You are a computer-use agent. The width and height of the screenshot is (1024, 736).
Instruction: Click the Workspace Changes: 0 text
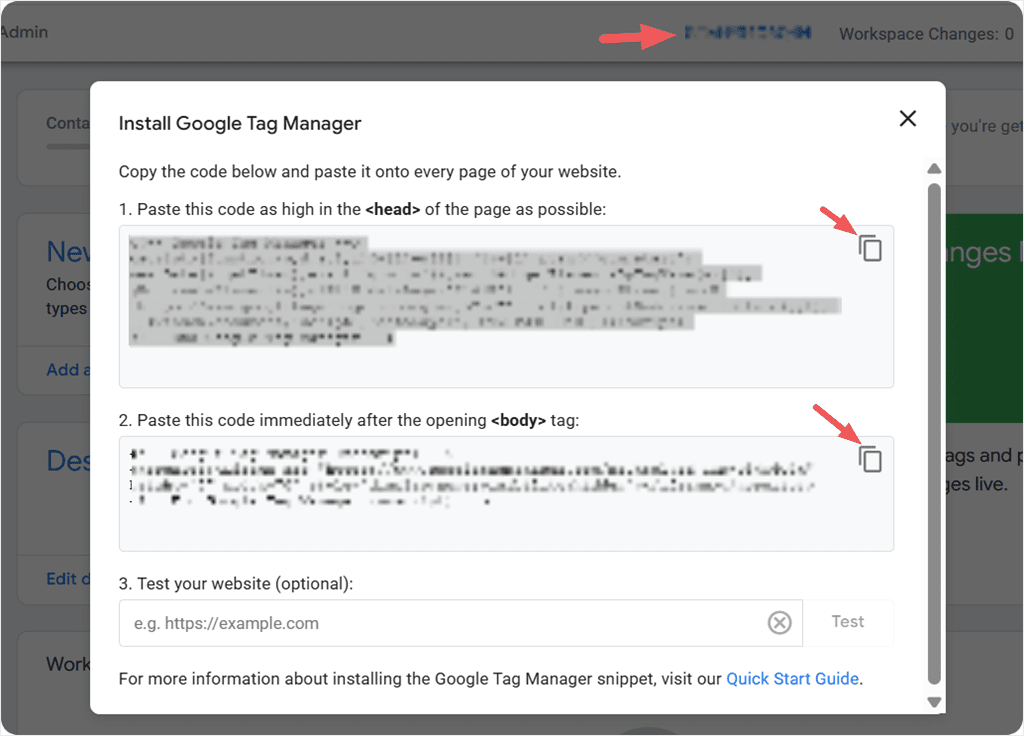pyautogui.click(x=926, y=34)
